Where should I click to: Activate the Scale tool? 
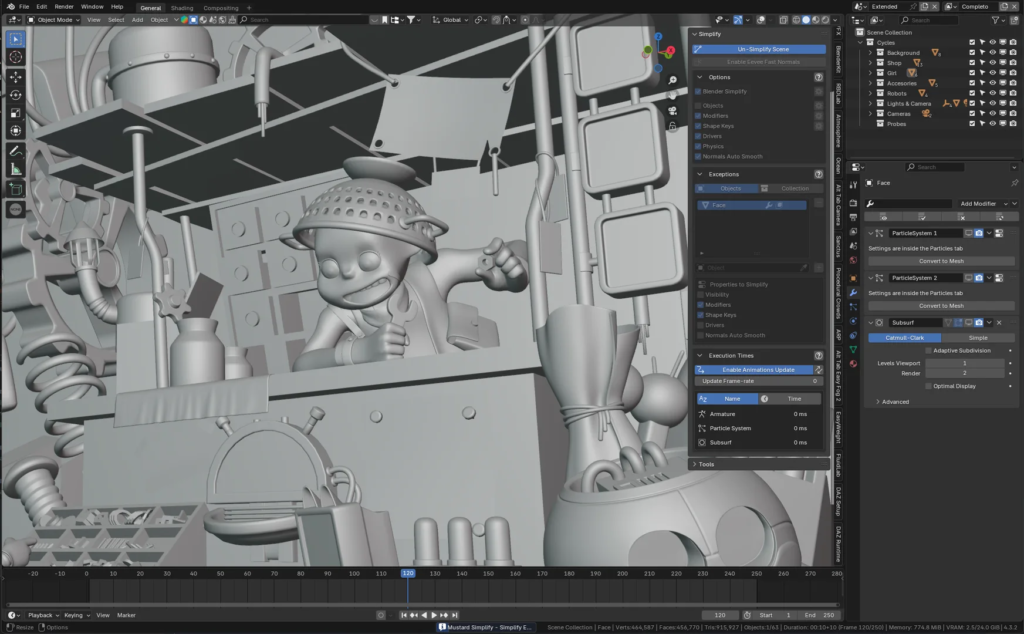[16, 113]
